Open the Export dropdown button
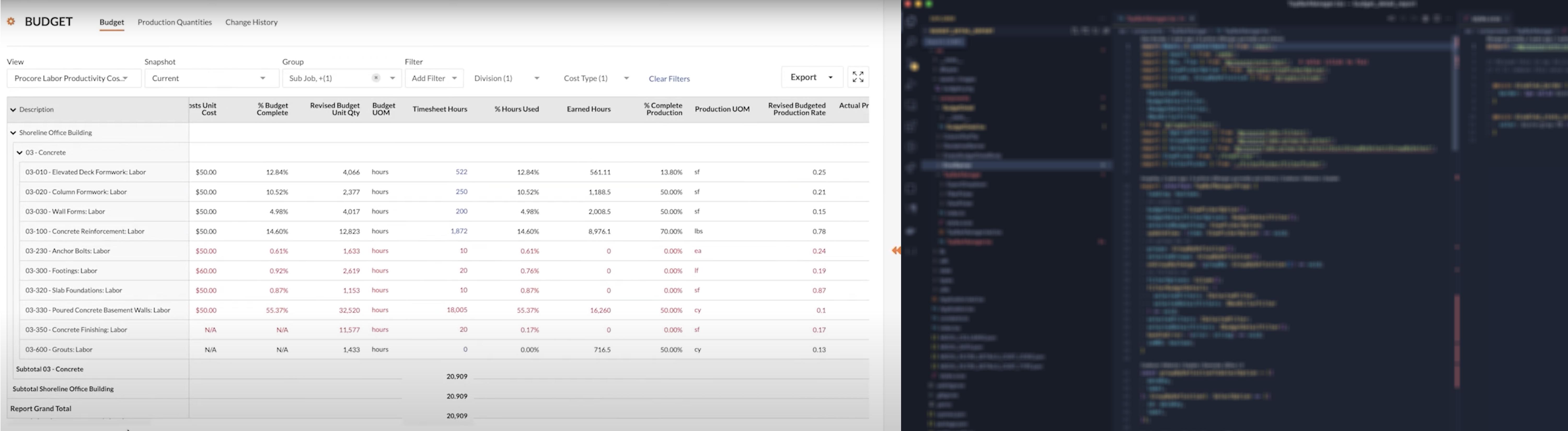This screenshot has height=431, width=1568. pyautogui.click(x=812, y=77)
